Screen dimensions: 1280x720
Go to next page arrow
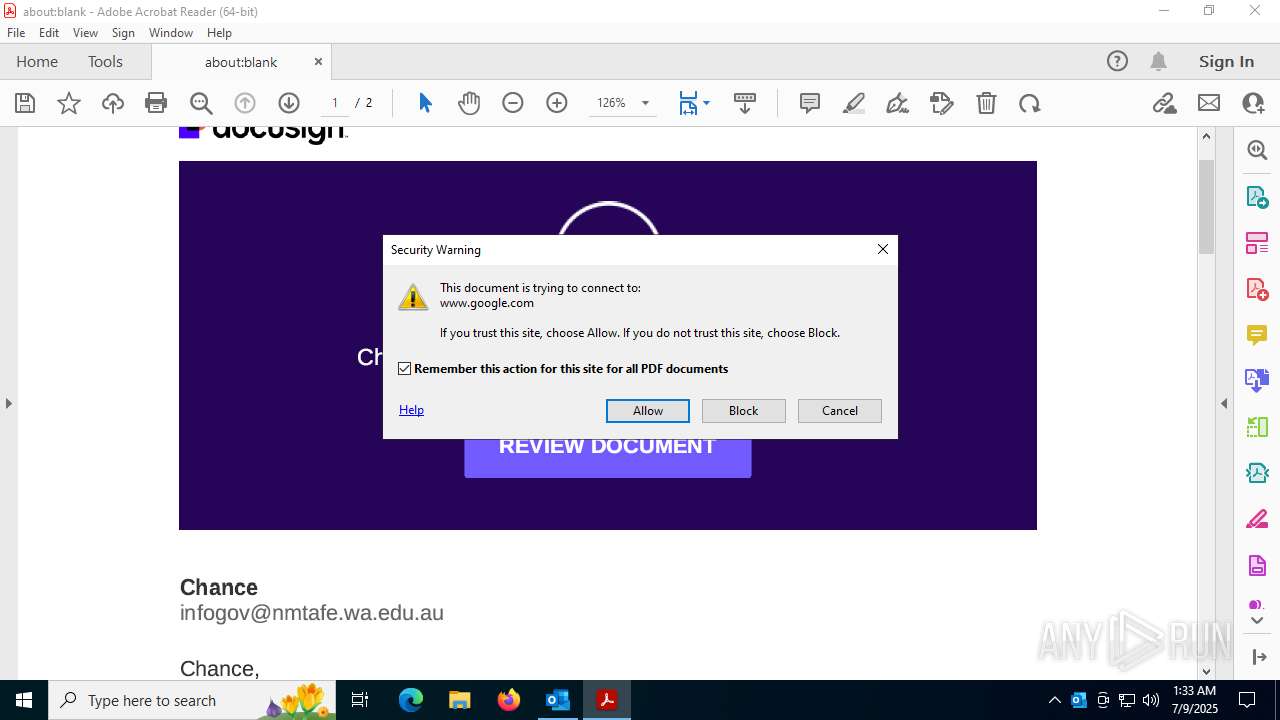(289, 103)
